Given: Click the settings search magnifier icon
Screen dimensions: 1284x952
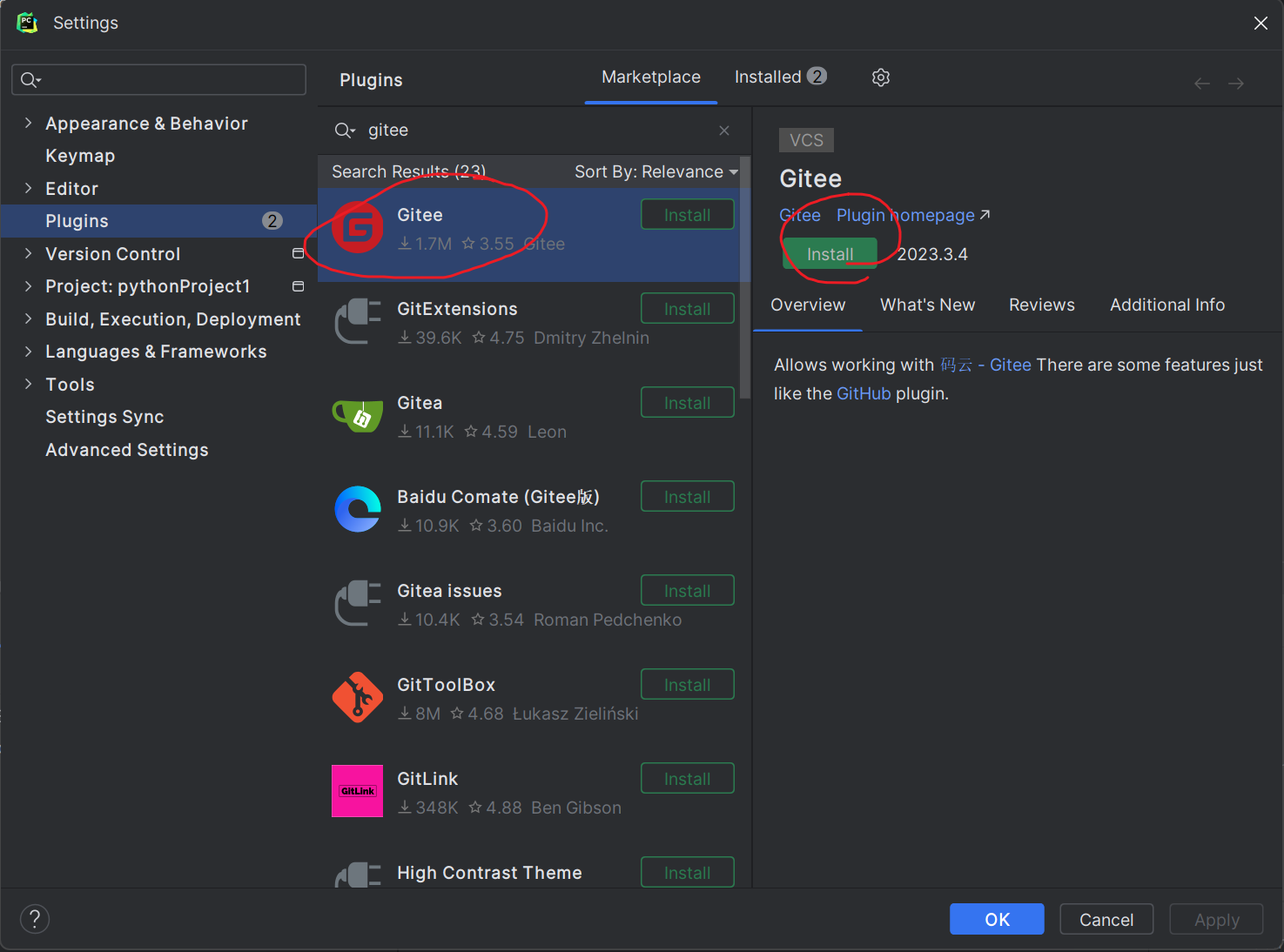Looking at the screenshot, I should 30,80.
